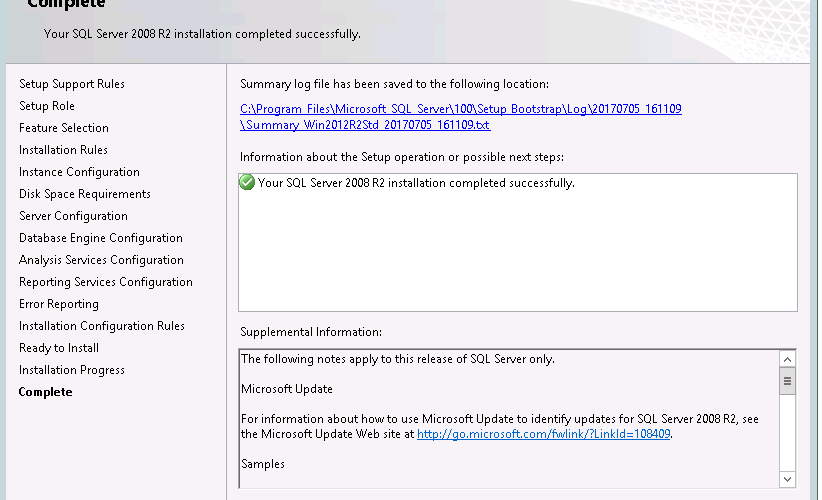Open the Microsoft Update fwlink URL
Viewport: 822px width, 500px height.
[543, 434]
